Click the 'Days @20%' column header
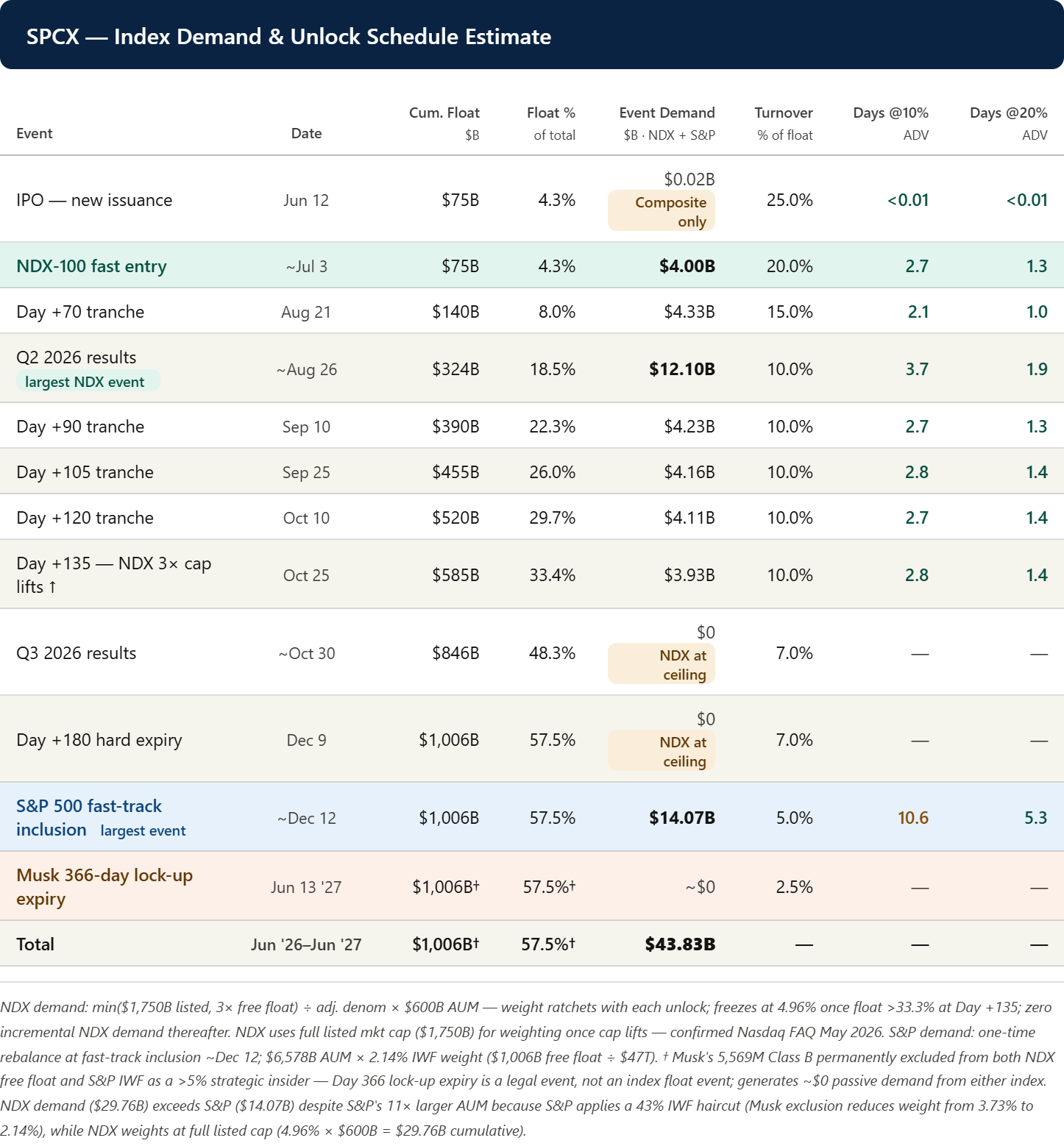The height and width of the screenshot is (1146, 1064). tap(1008, 113)
